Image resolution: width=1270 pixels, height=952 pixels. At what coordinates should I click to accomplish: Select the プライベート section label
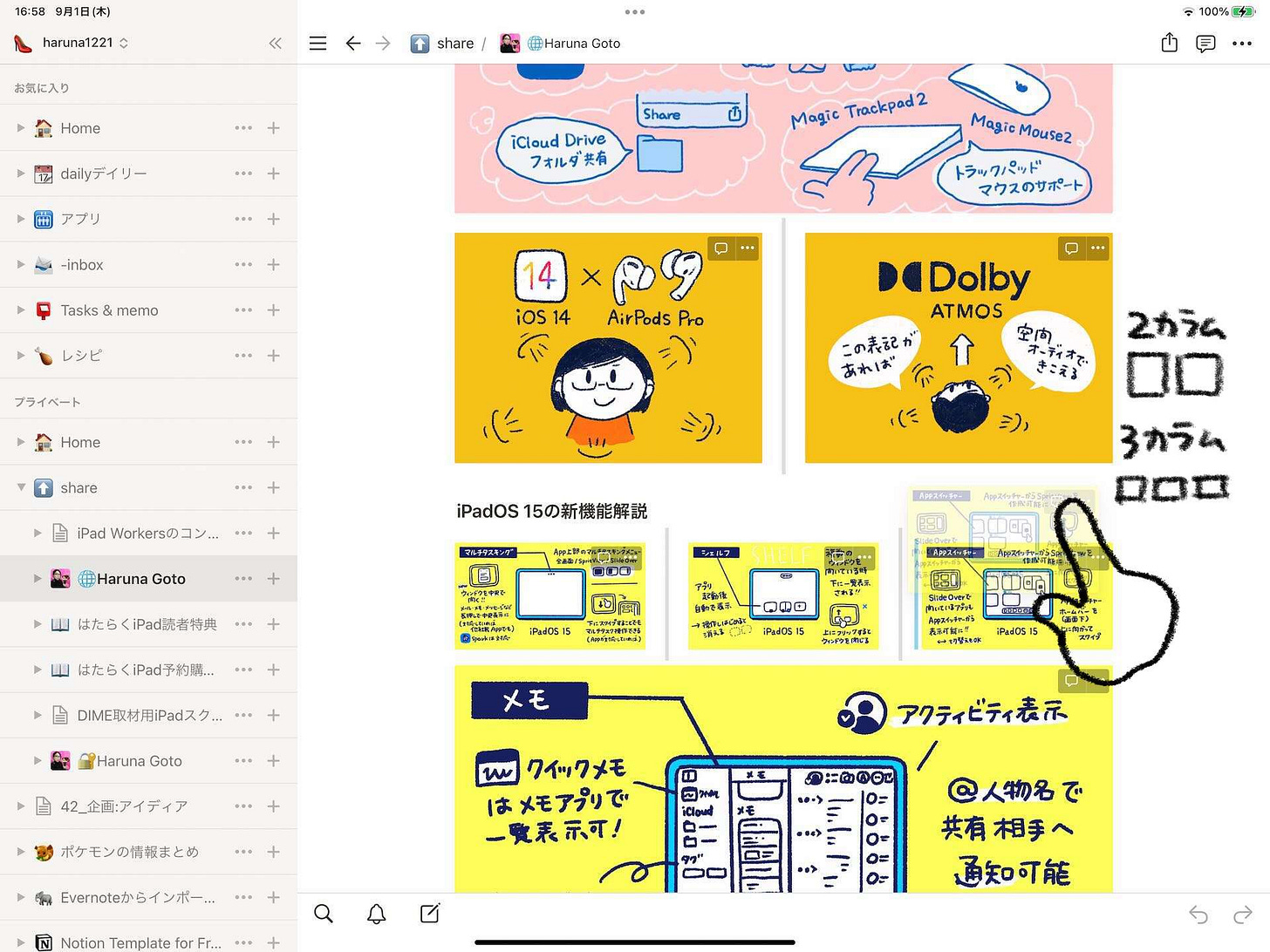point(47,402)
